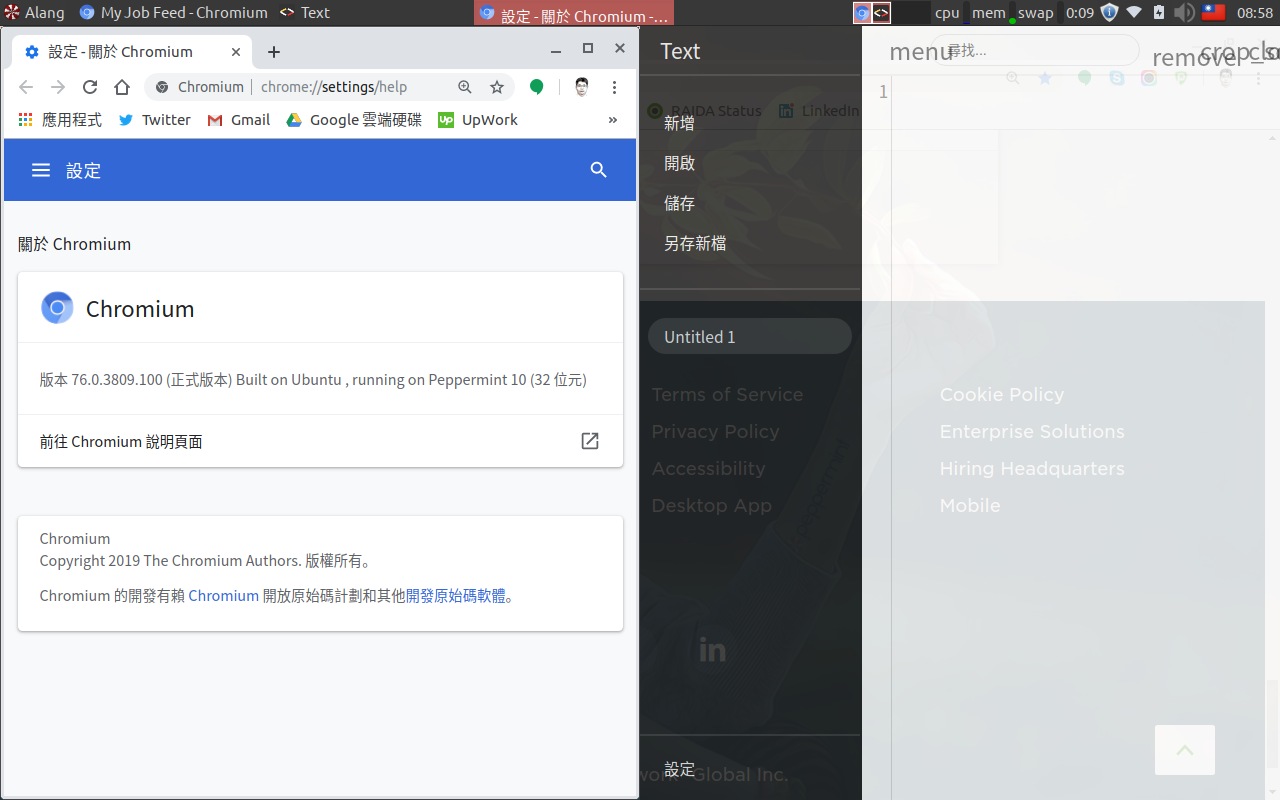Click the version text 版本 76.0.3809.100
This screenshot has height=800, width=1280.
[313, 380]
